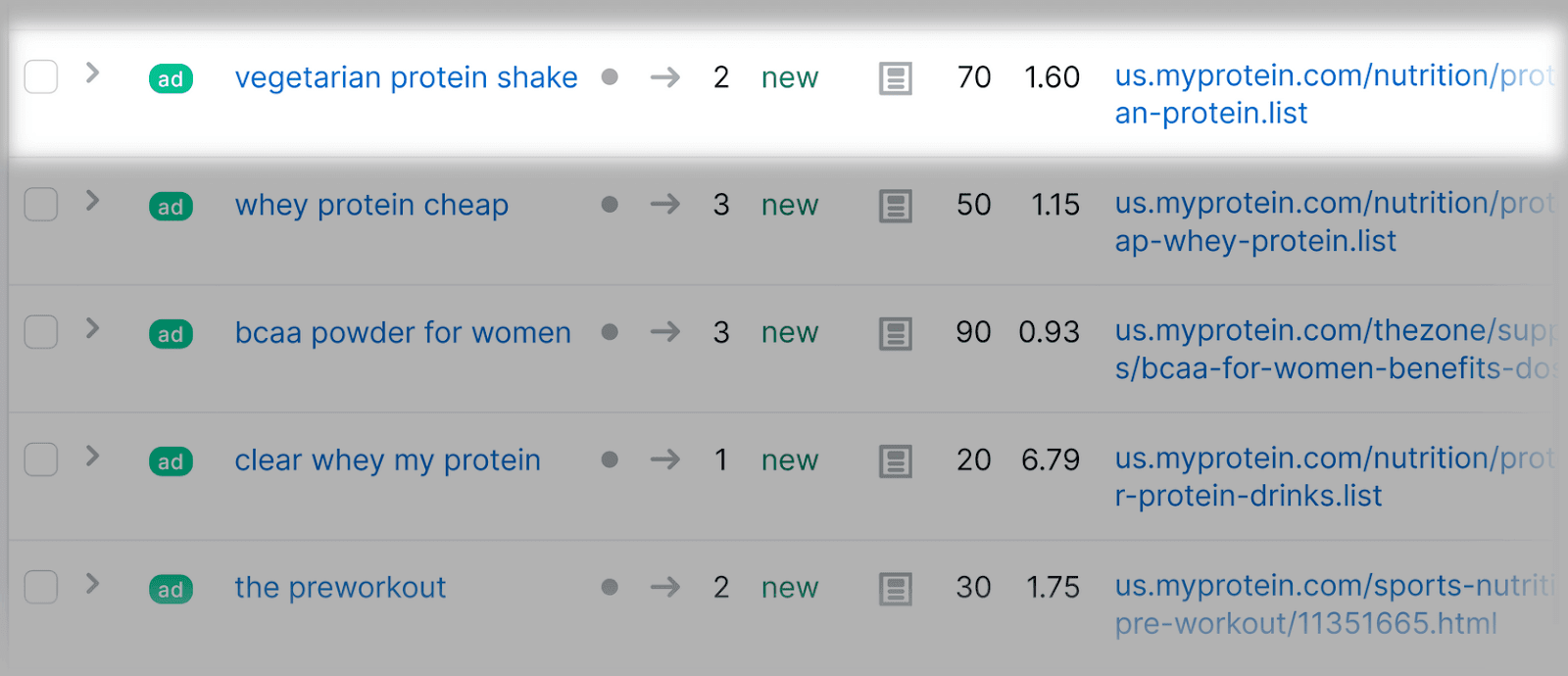This screenshot has height=676, width=1568.
Task: Open SERP snapshot icon for clear whey my protein
Action: [895, 460]
